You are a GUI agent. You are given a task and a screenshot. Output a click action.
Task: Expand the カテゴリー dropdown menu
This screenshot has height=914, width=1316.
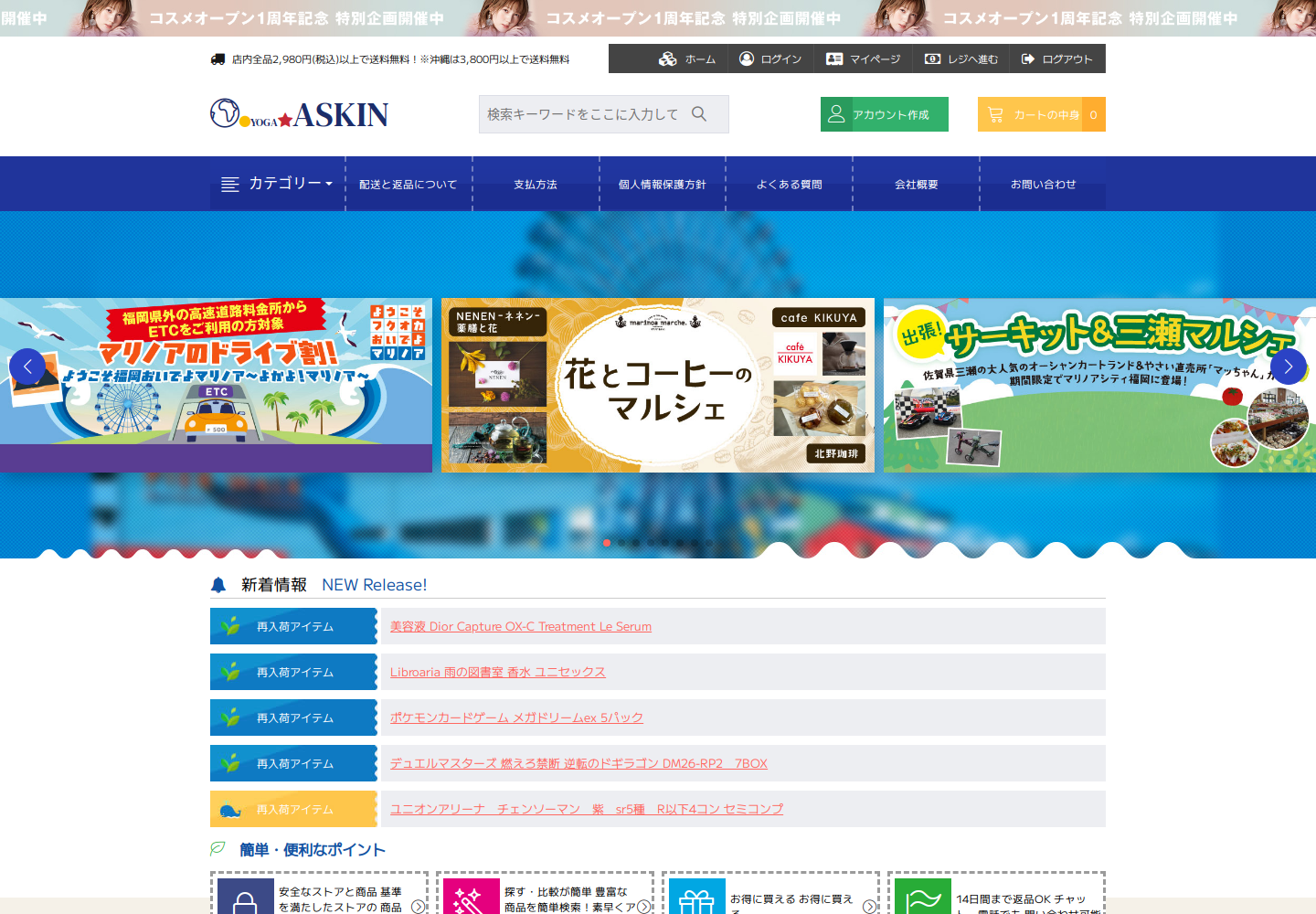coord(278,184)
